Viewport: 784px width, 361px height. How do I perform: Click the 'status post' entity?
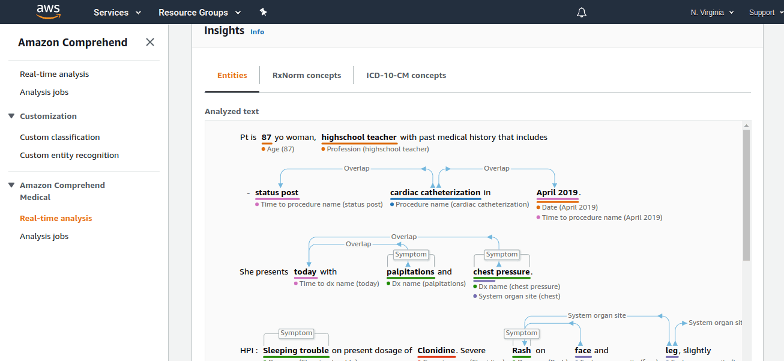(276, 192)
